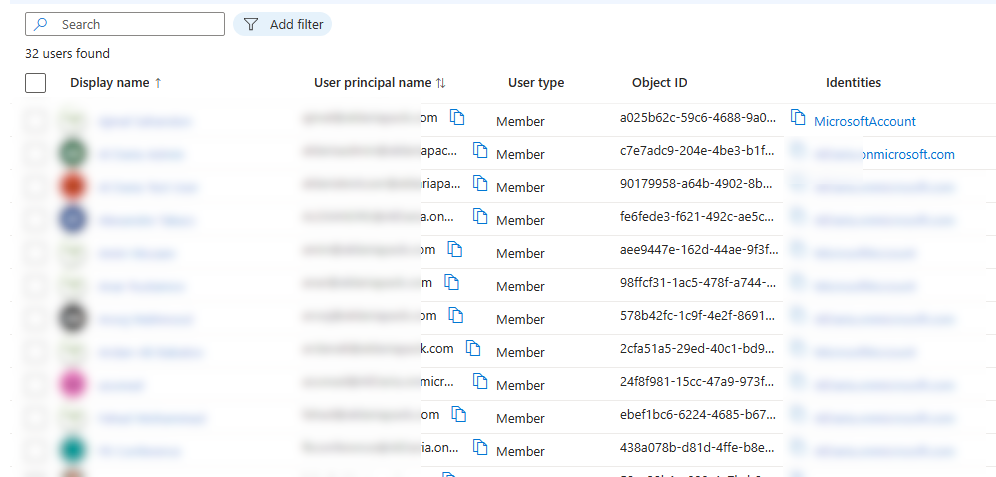Viewport: 996px width, 477px height.
Task: Select Object ID c7e7adc9-204e-4be3-b1f...
Action: pos(697,151)
